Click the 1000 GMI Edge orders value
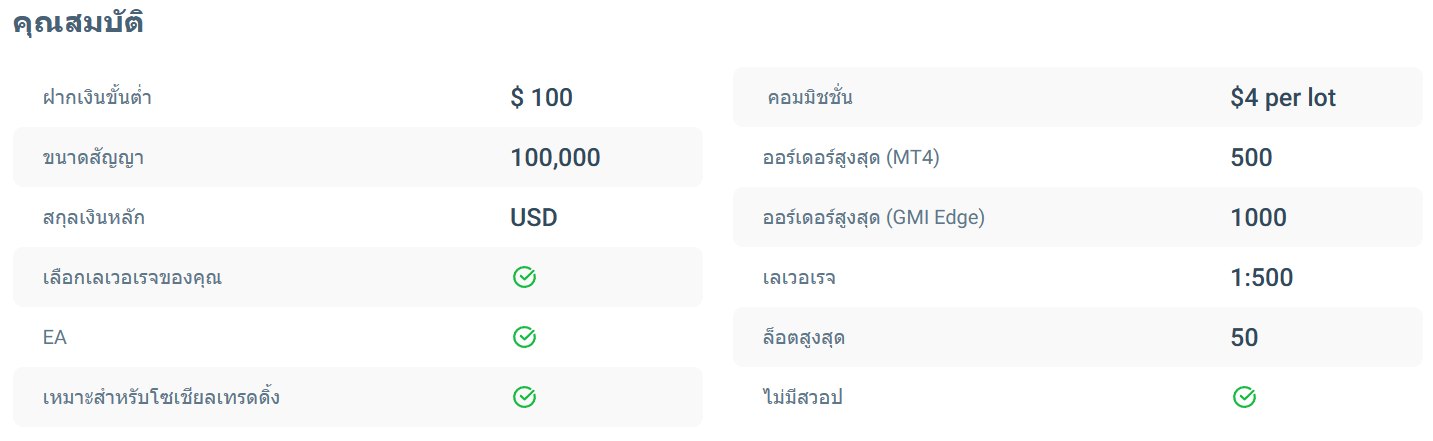The image size is (1433, 441). point(1258,218)
